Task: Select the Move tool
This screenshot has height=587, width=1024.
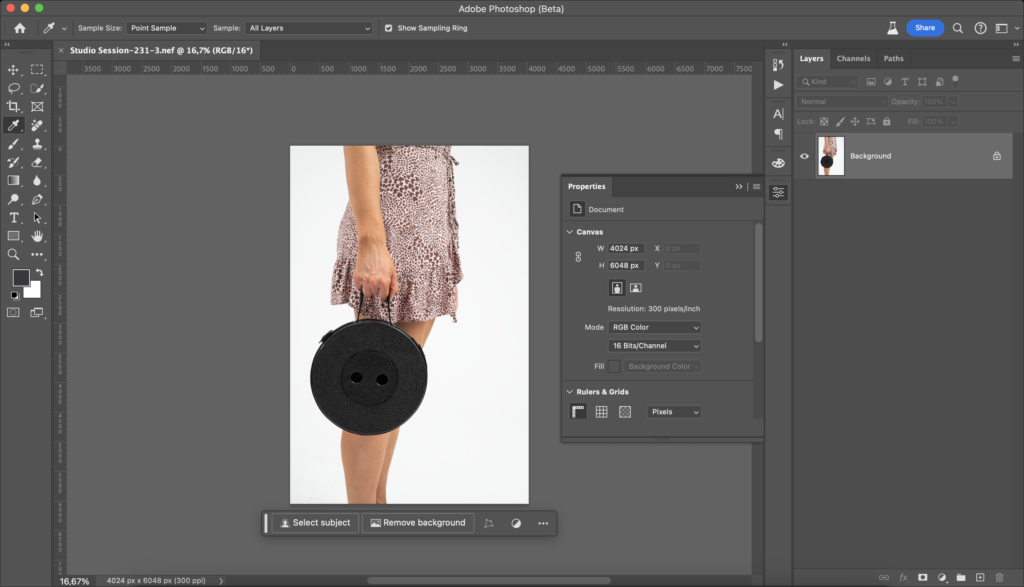Action: tap(14, 70)
